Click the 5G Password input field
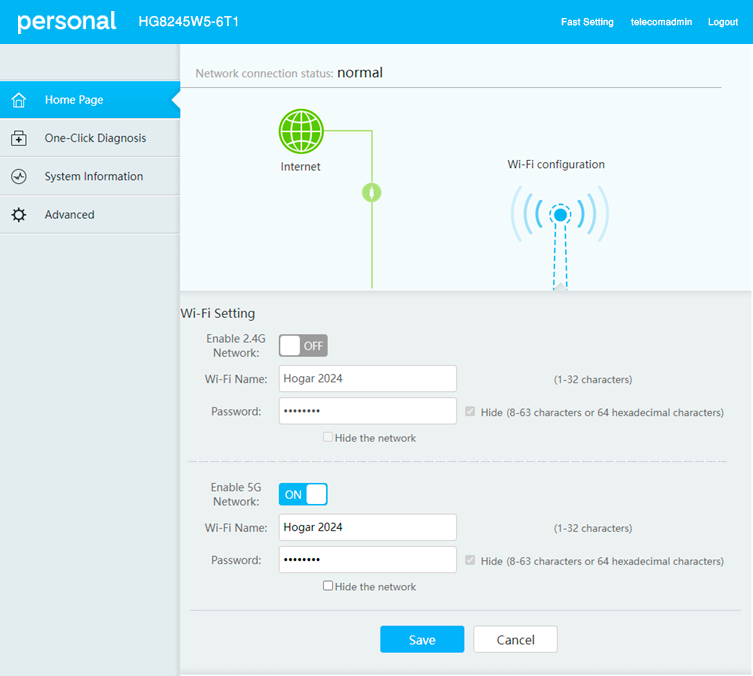The image size is (753, 676). coord(367,560)
